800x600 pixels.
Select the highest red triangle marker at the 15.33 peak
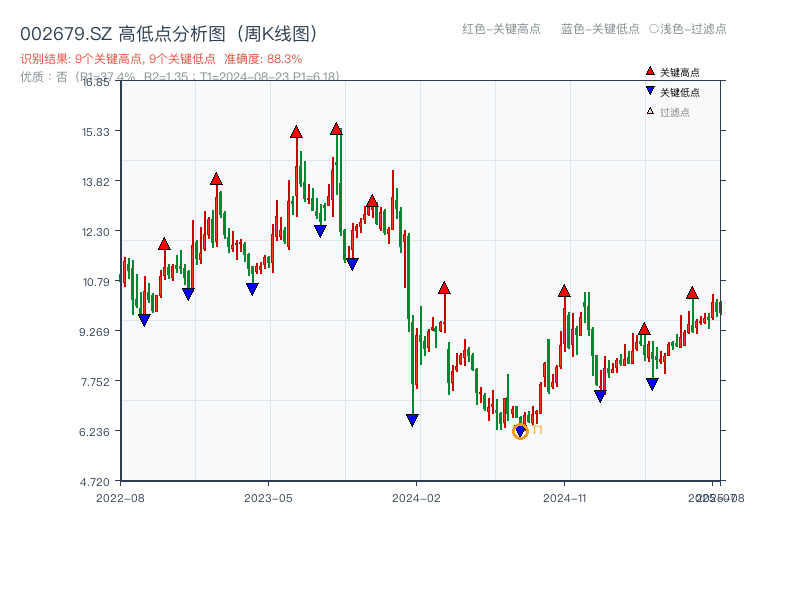pyautogui.click(x=337, y=128)
